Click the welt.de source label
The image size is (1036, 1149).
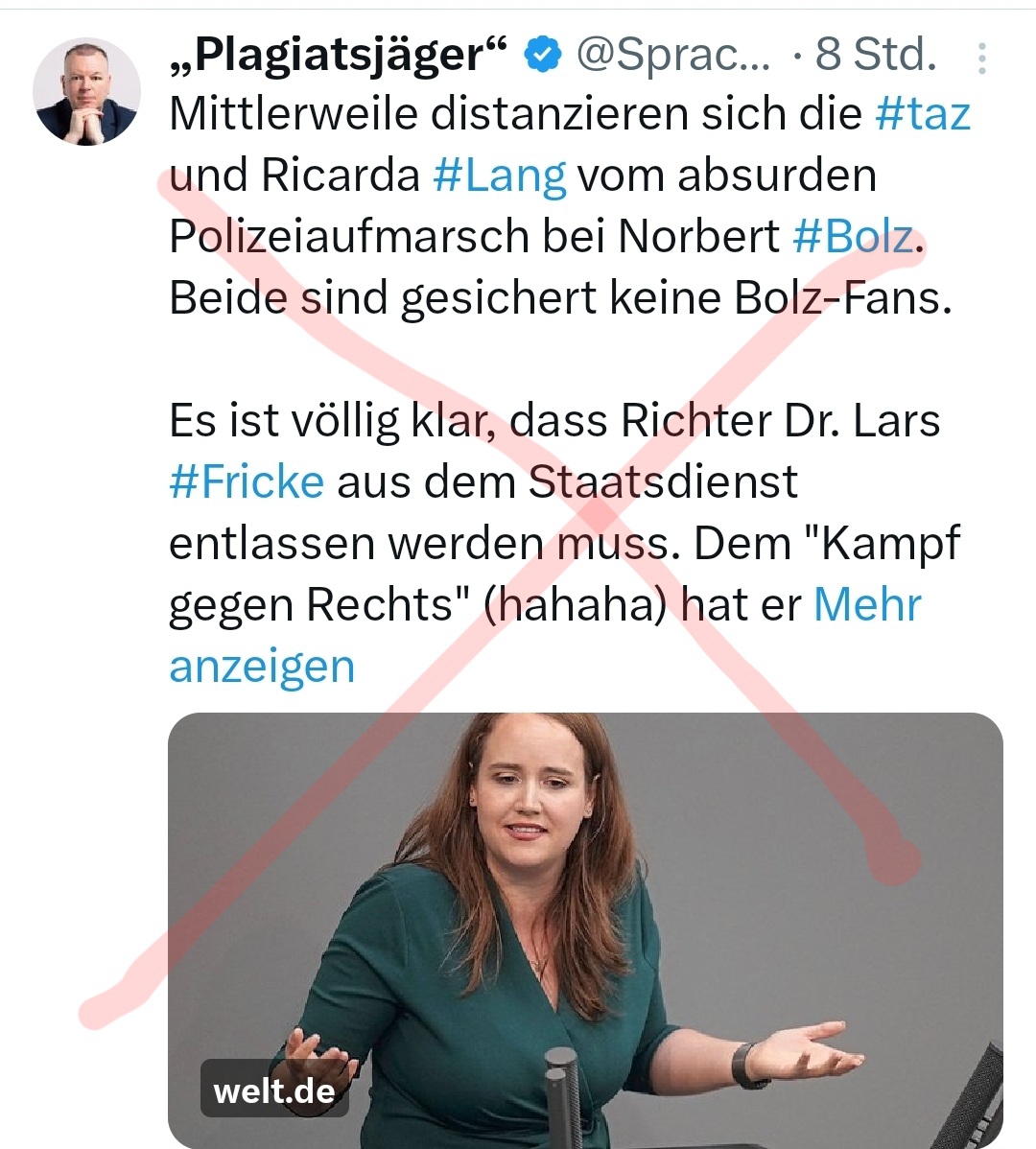tap(274, 1091)
